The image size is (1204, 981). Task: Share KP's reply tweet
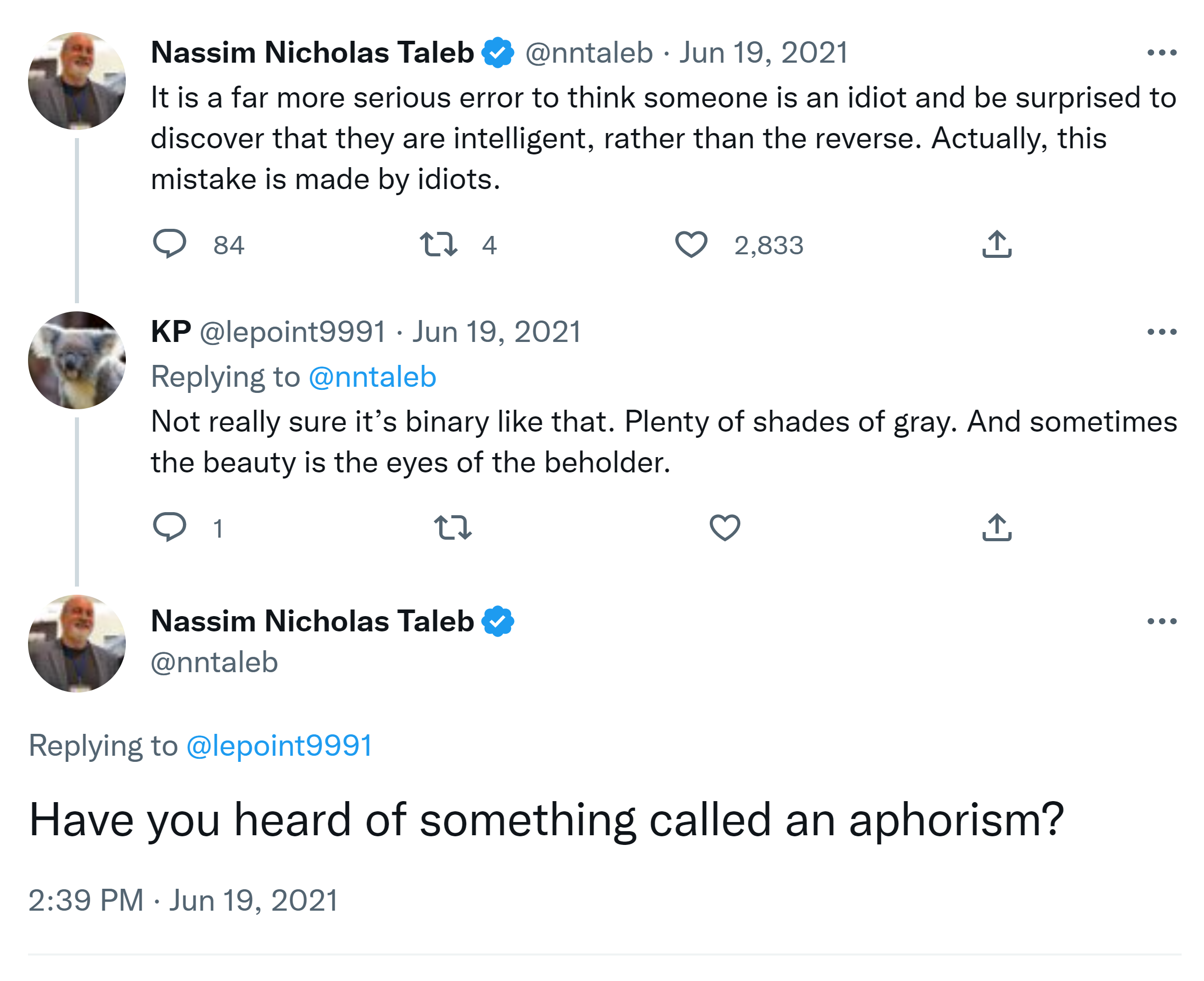[997, 527]
